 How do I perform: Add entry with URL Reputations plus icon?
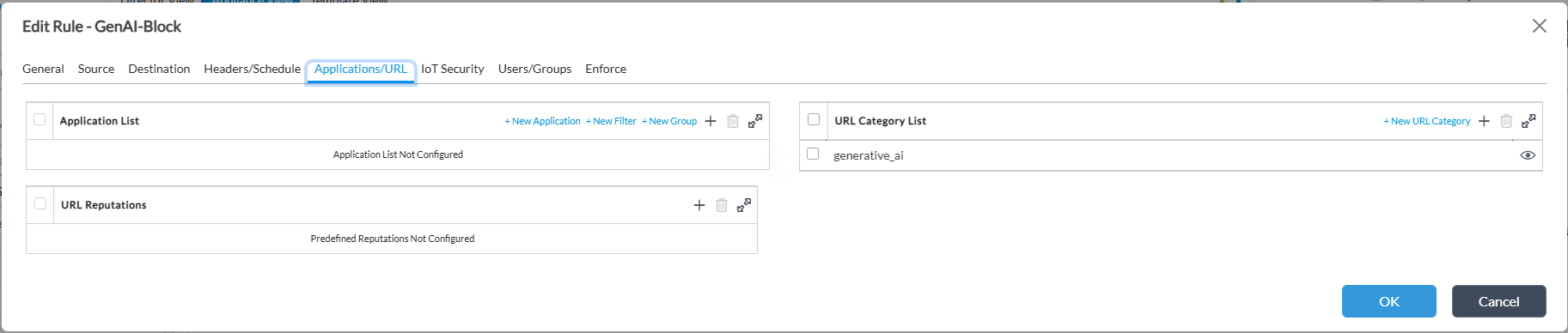[699, 205]
